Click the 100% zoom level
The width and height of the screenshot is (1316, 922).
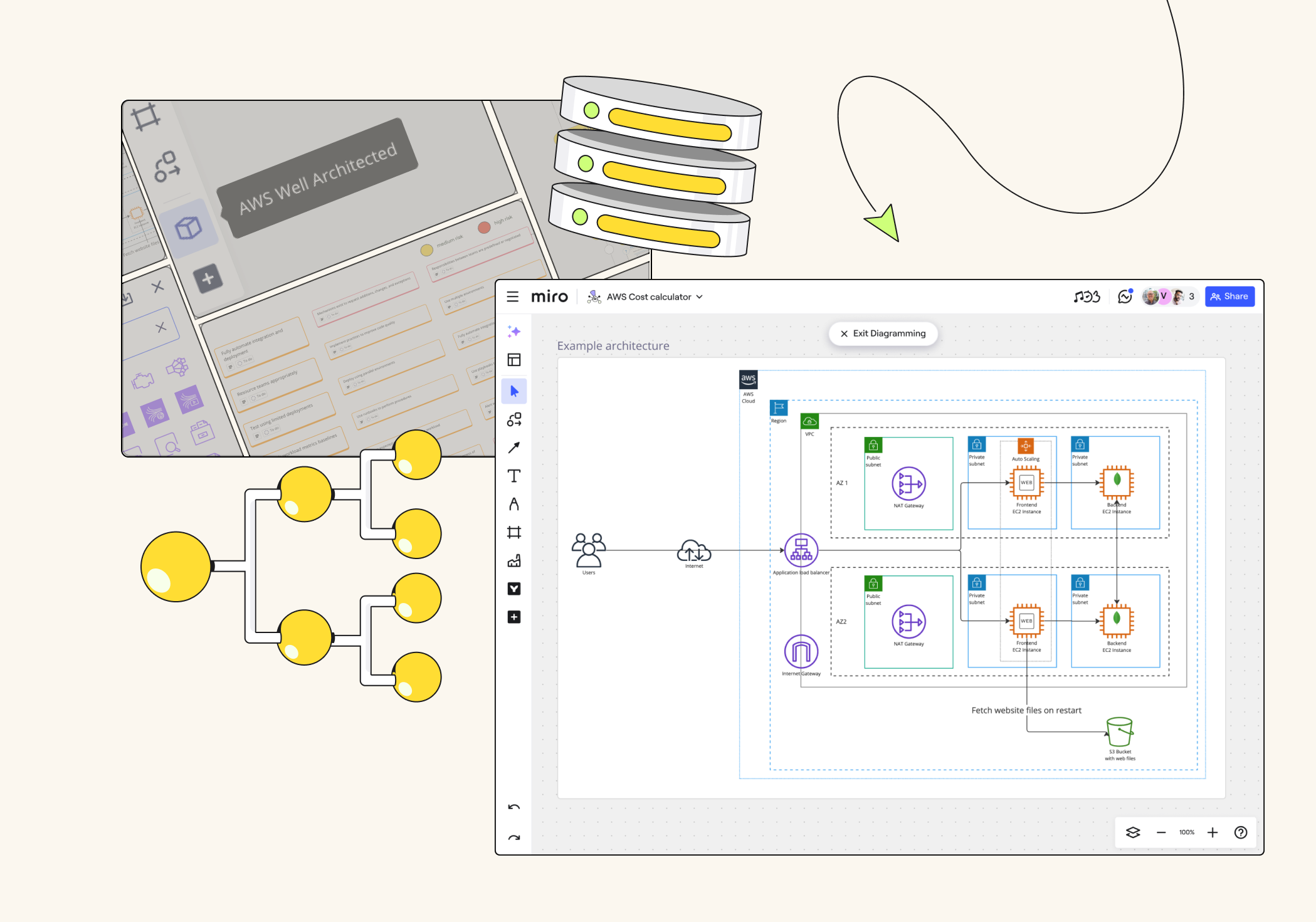point(1186,832)
